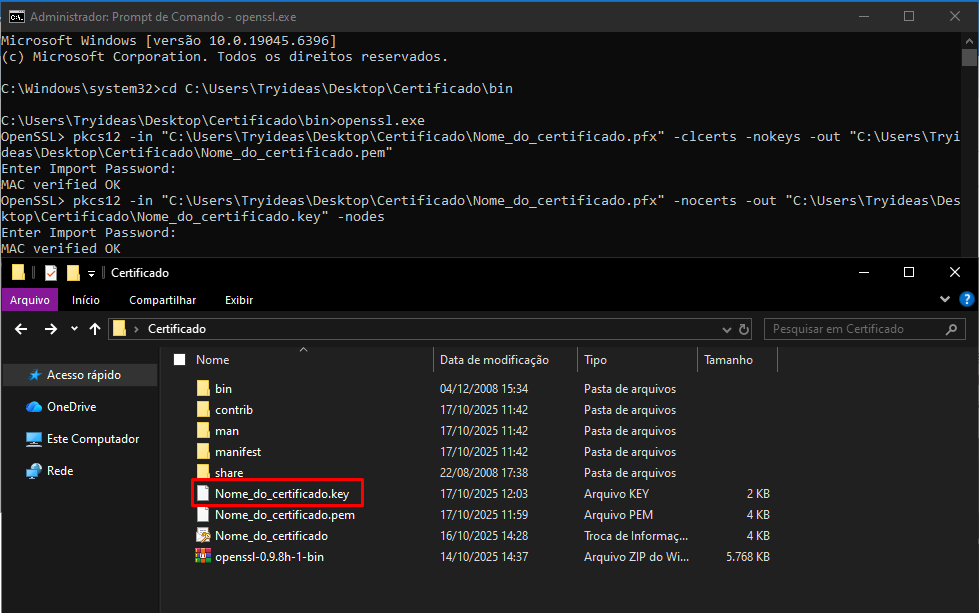Go back with the left arrow button
Image resolution: width=979 pixels, height=613 pixels.
21,329
